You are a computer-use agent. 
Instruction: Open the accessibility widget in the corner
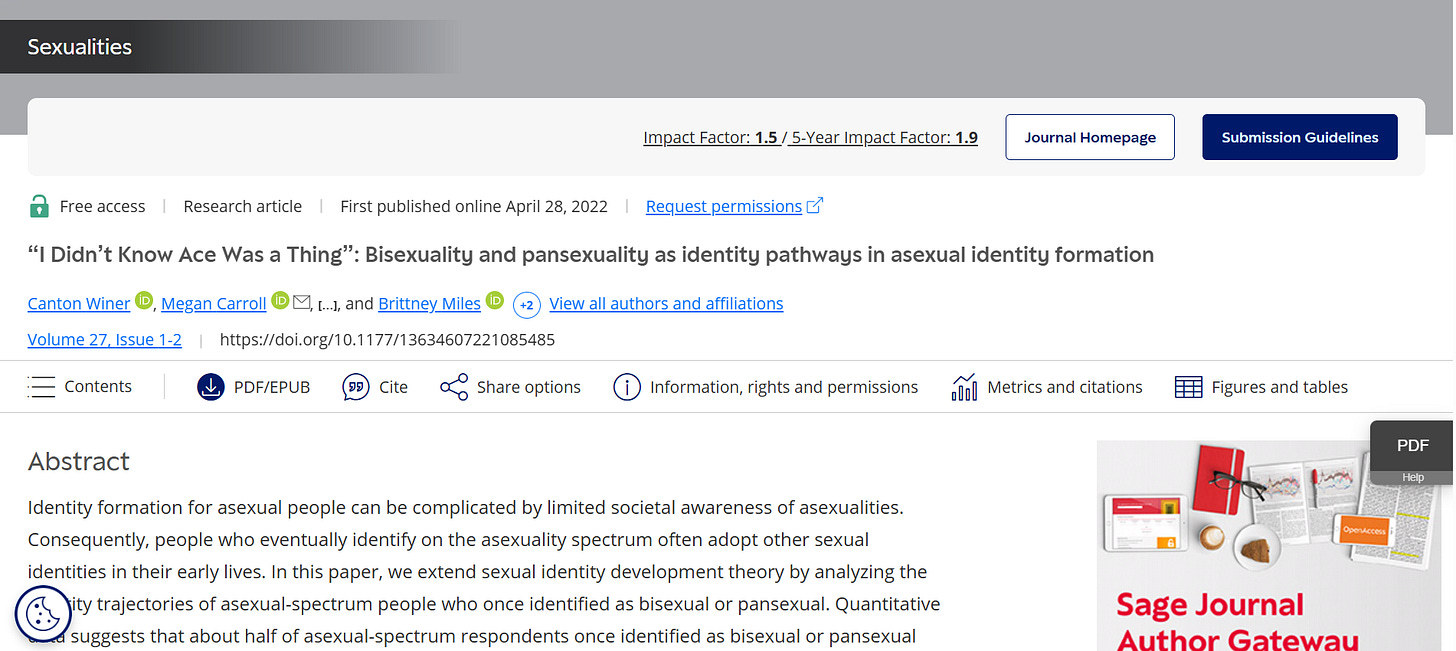(x=42, y=613)
